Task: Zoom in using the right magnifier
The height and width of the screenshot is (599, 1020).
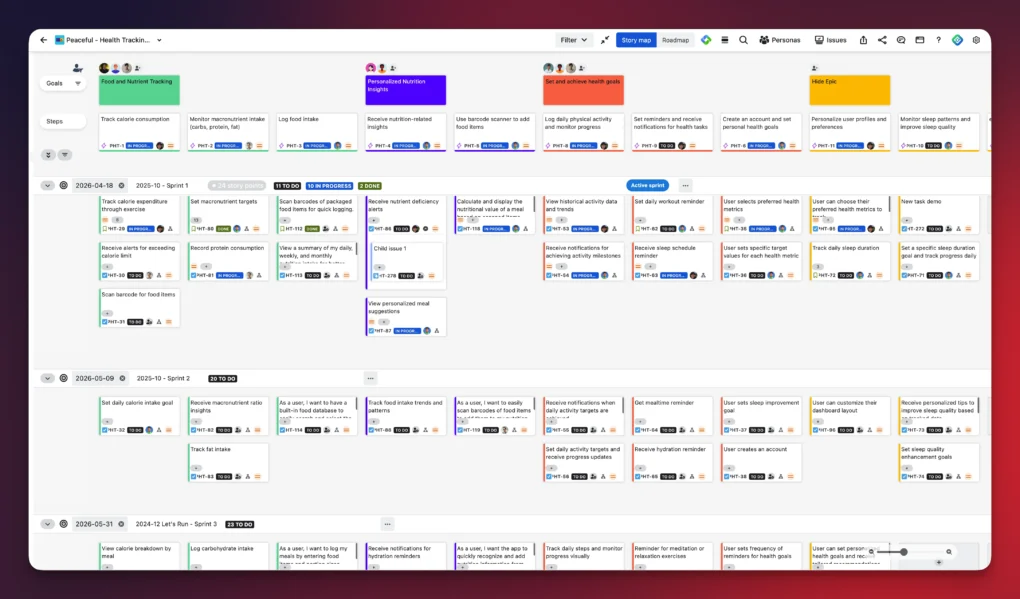Action: [949, 552]
